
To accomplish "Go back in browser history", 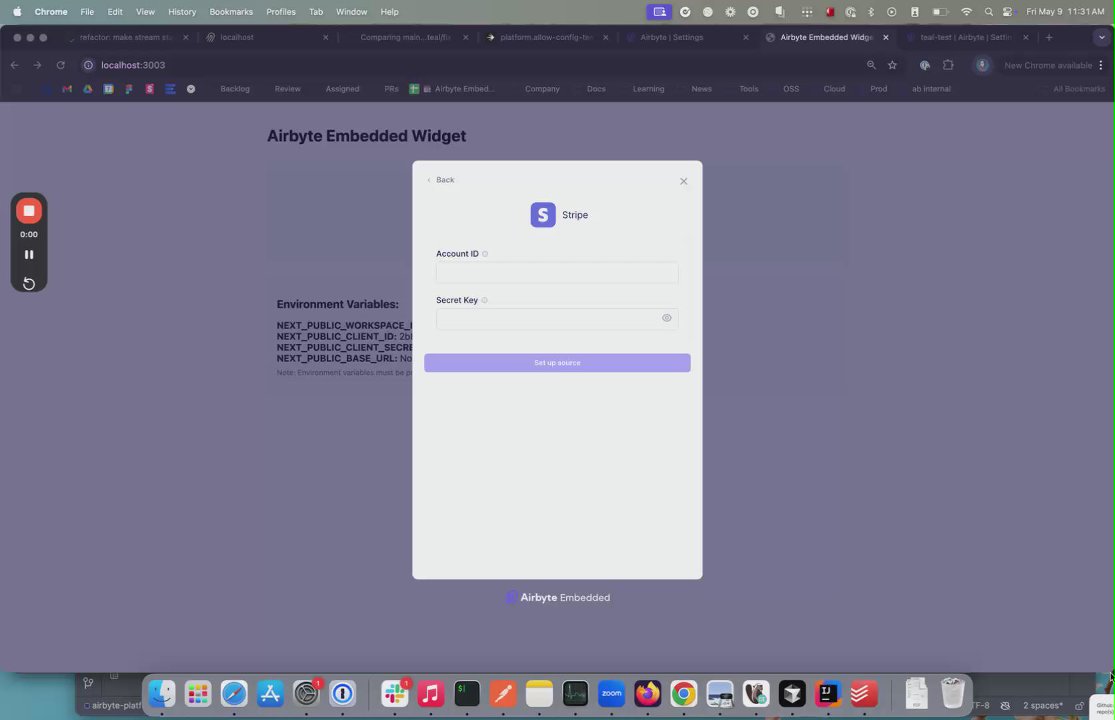I will tap(14, 65).
